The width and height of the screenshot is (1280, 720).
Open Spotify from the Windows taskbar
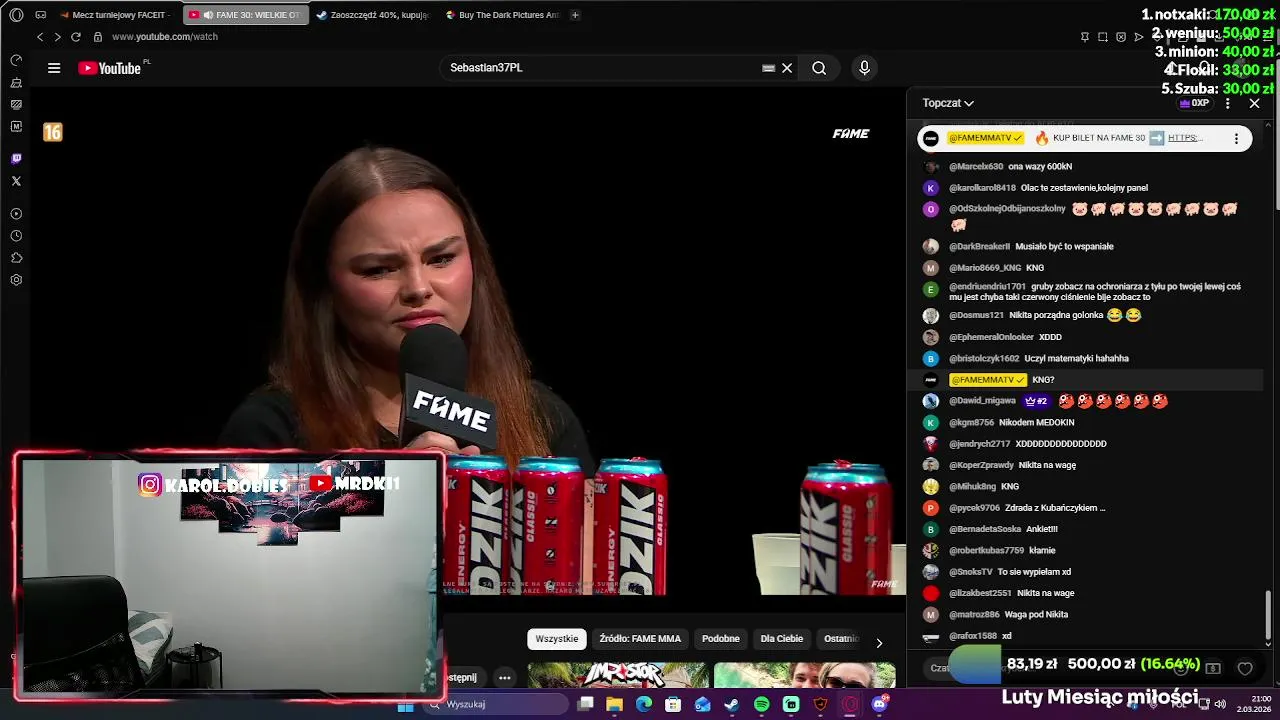tap(762, 705)
